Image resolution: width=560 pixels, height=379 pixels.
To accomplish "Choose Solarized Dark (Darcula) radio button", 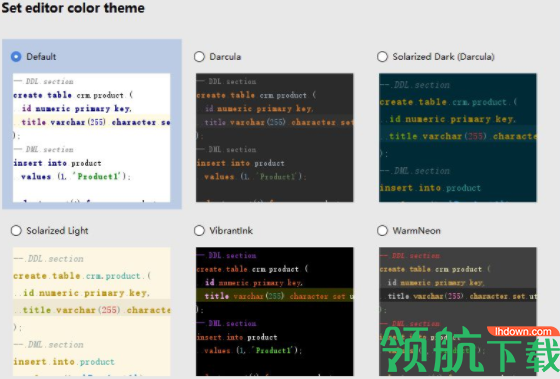I will [382, 57].
